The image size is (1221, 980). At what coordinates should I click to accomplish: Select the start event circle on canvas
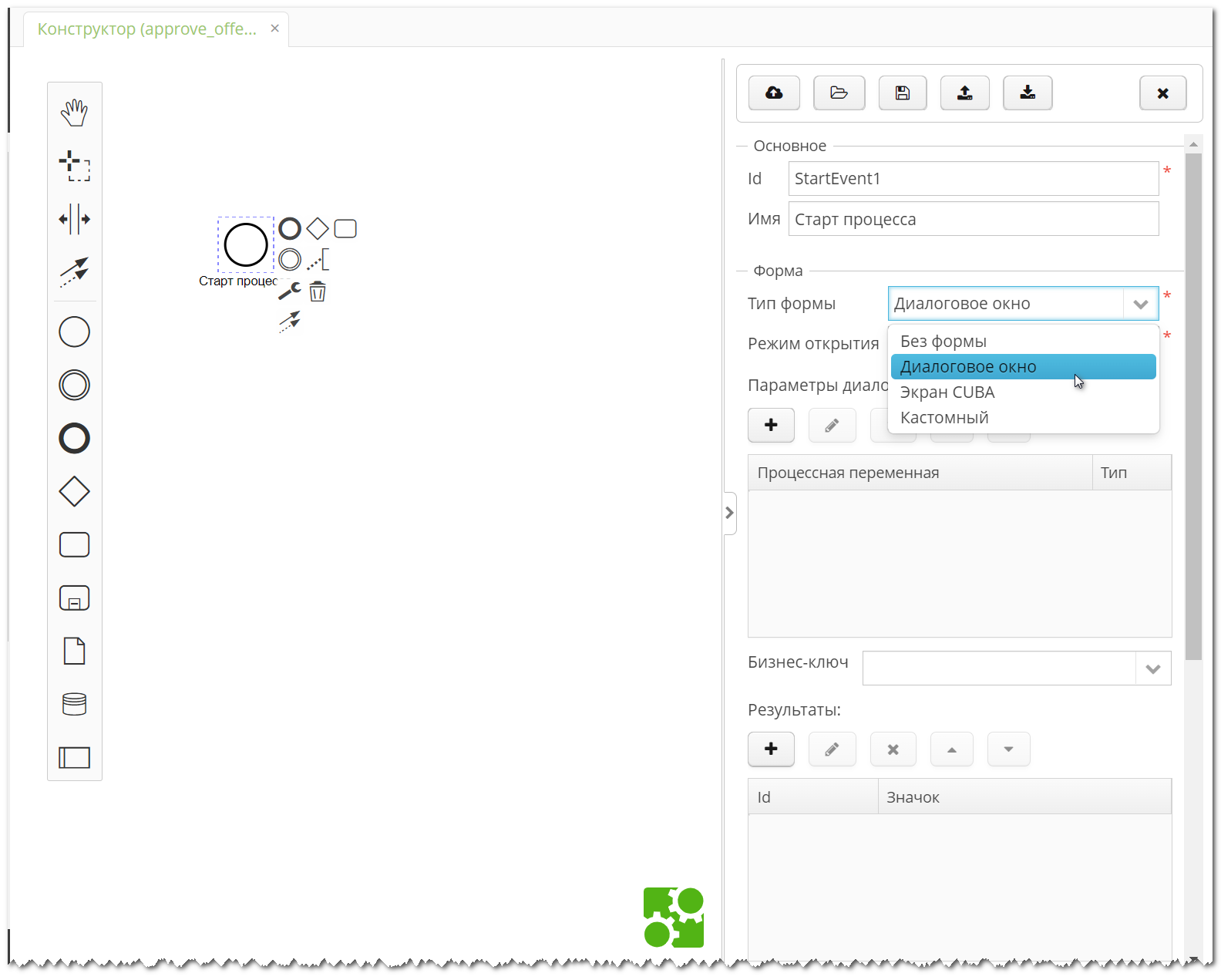(246, 244)
